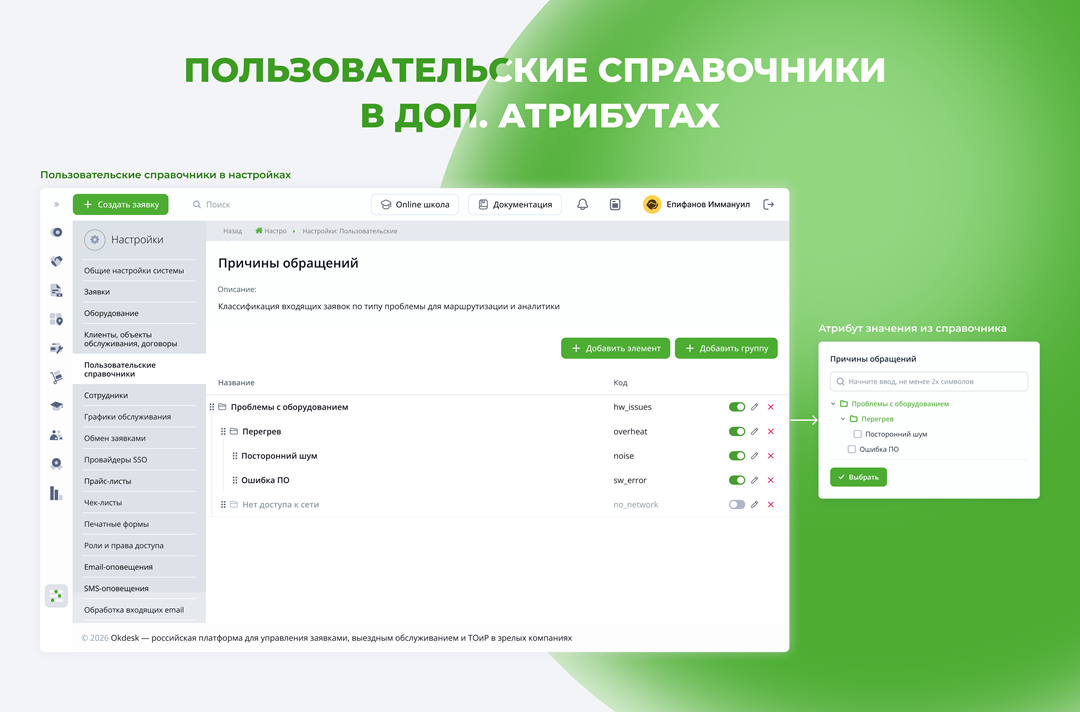Click the Настройки gear icon

pyautogui.click(x=95, y=240)
